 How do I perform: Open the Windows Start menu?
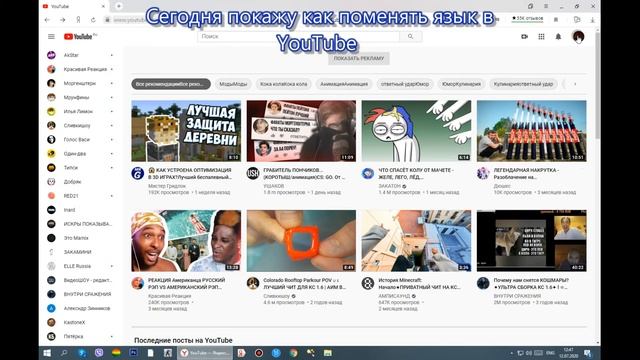tap(47, 353)
